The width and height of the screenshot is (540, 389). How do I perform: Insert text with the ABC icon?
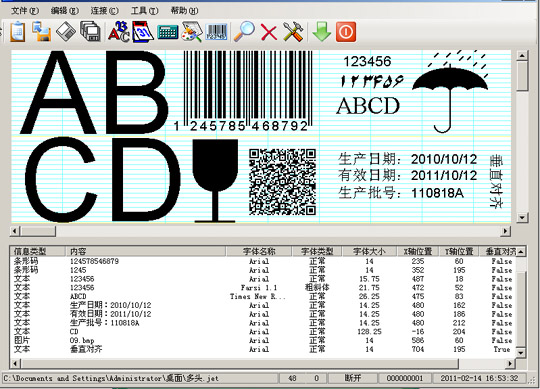119,32
